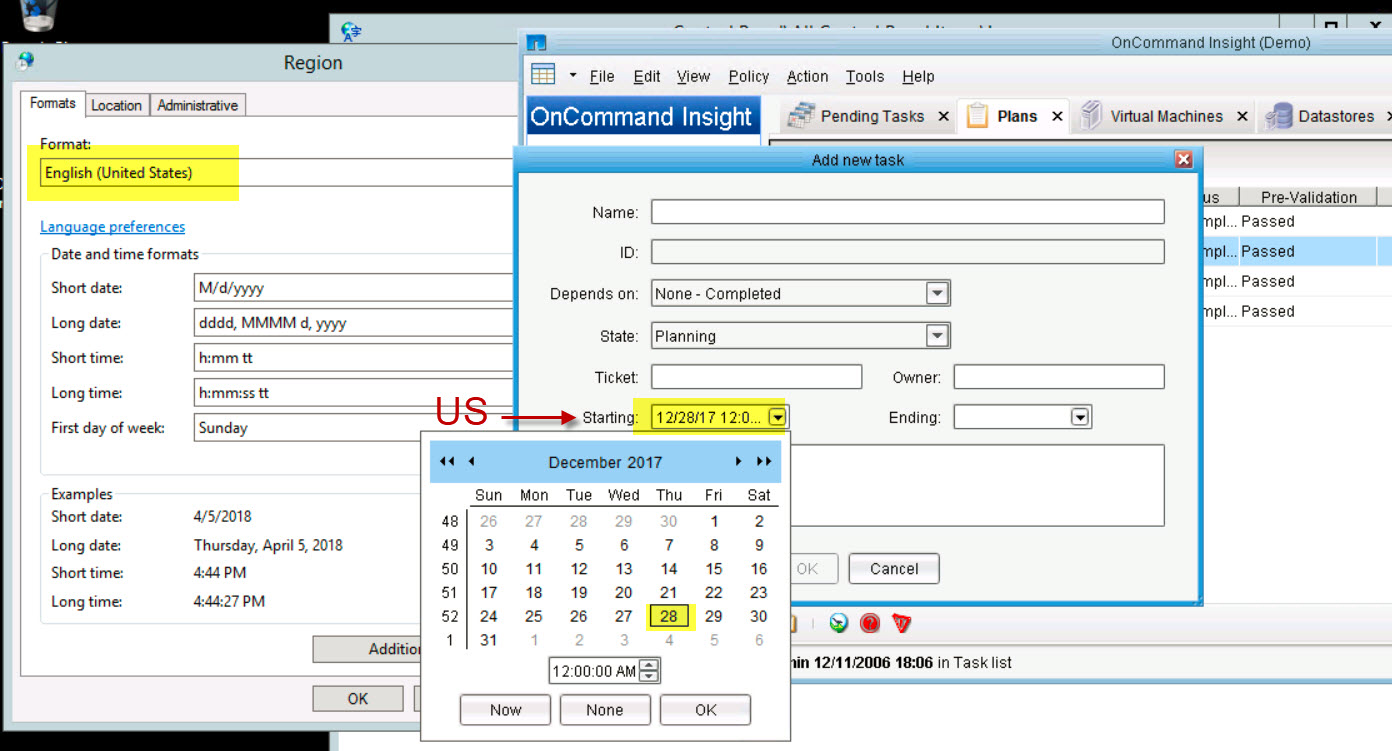The image size is (1392, 751).
Task: Go to previous year in calendar
Action: [x=447, y=461]
